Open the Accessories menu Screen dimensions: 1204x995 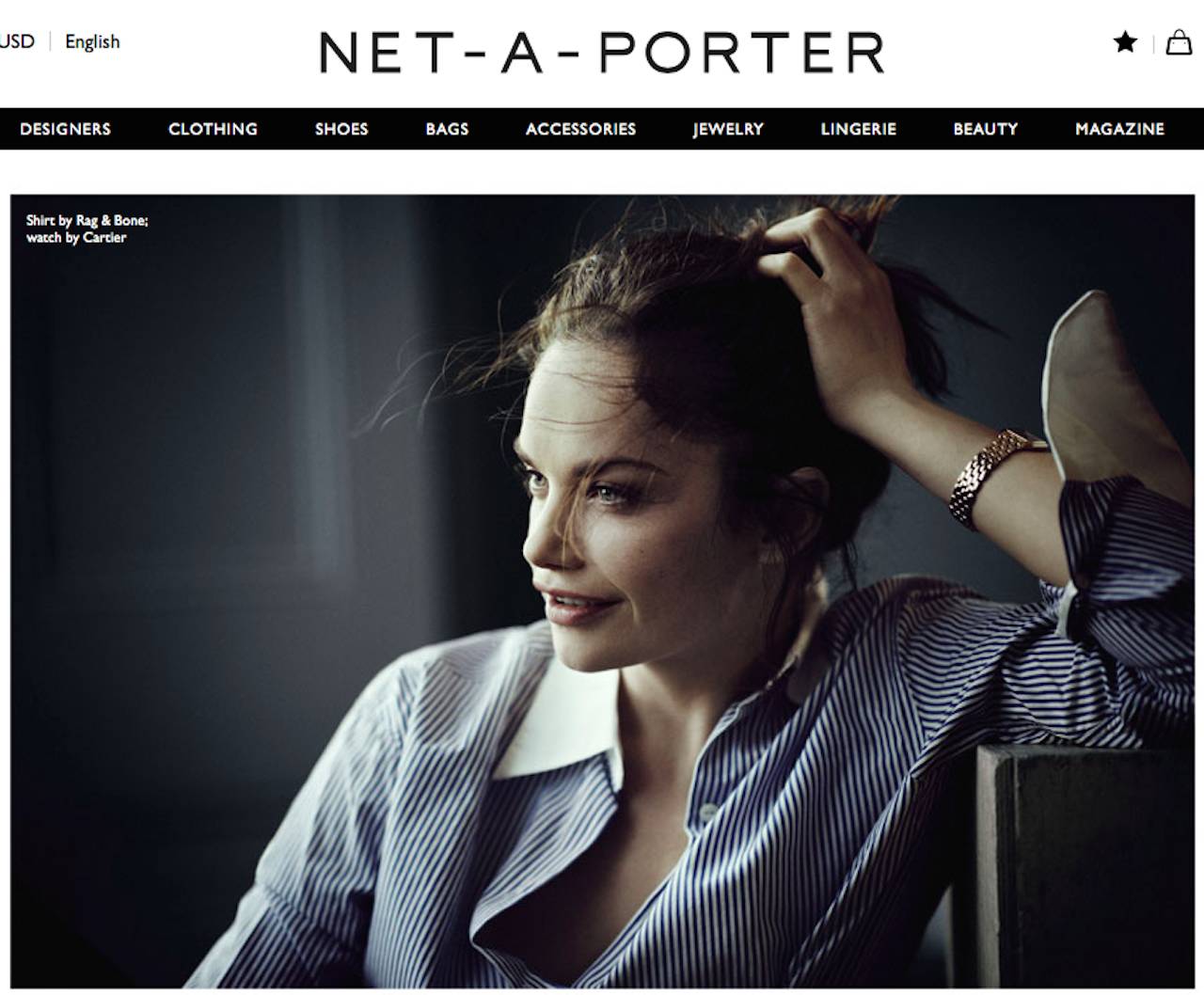[580, 129]
